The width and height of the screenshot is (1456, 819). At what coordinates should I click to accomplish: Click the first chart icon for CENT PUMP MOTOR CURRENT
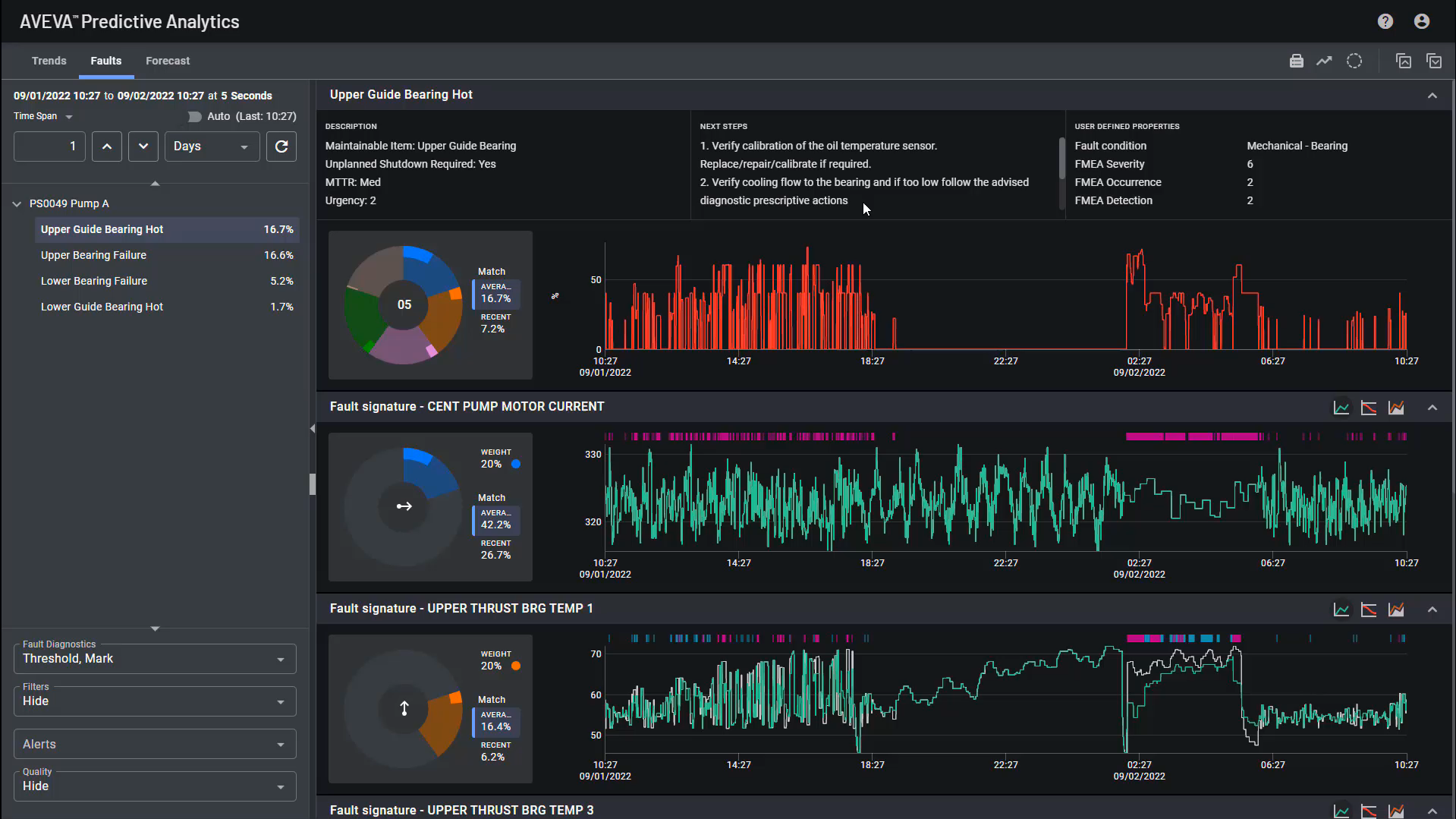point(1341,408)
